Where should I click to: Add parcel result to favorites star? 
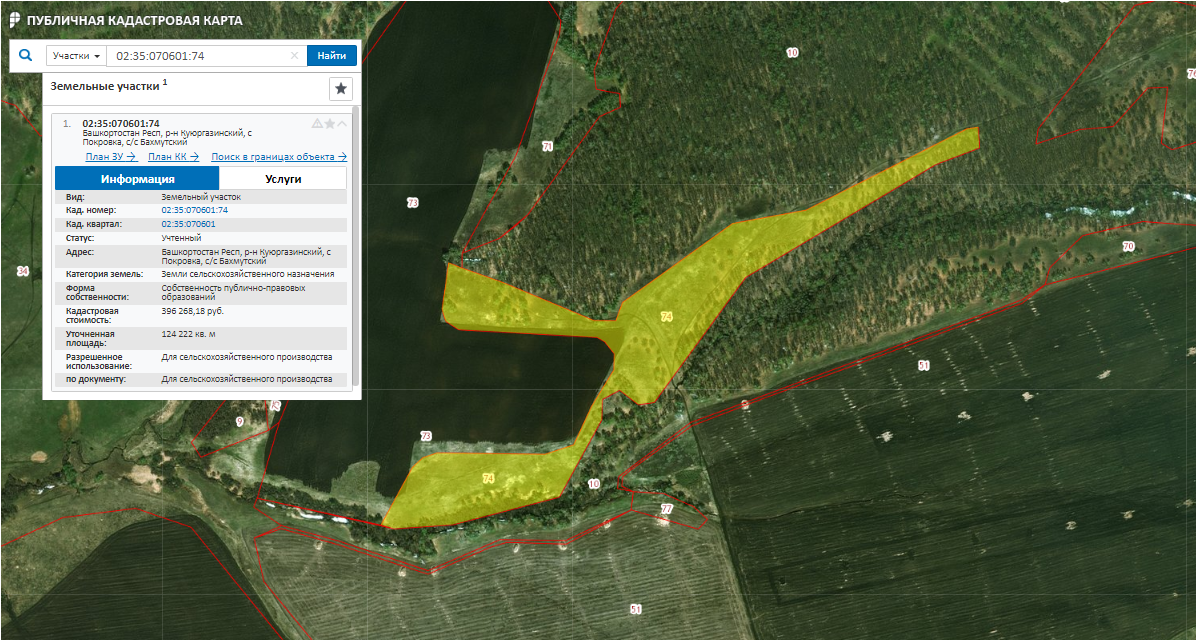pyautogui.click(x=330, y=124)
